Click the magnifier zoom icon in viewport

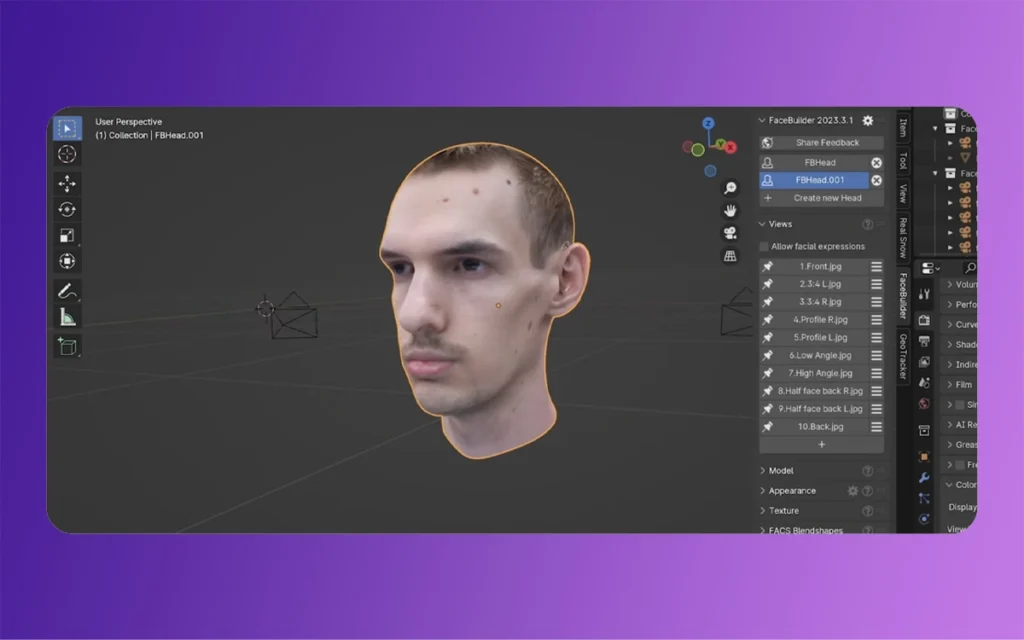tap(730, 188)
